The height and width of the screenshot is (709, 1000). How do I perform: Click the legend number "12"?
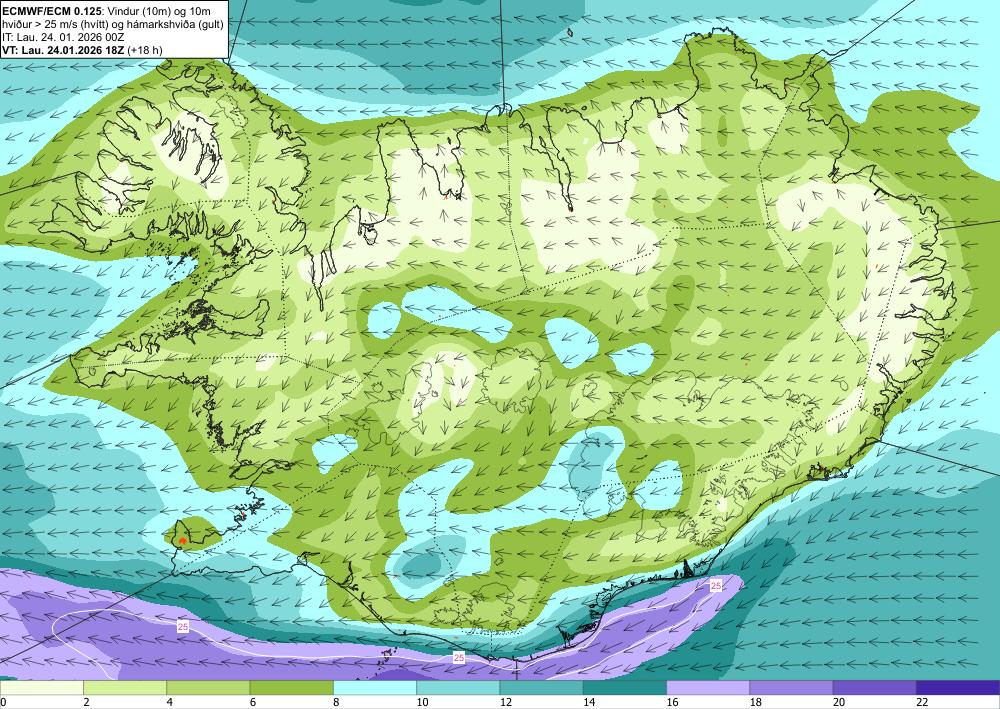pyautogui.click(x=506, y=703)
